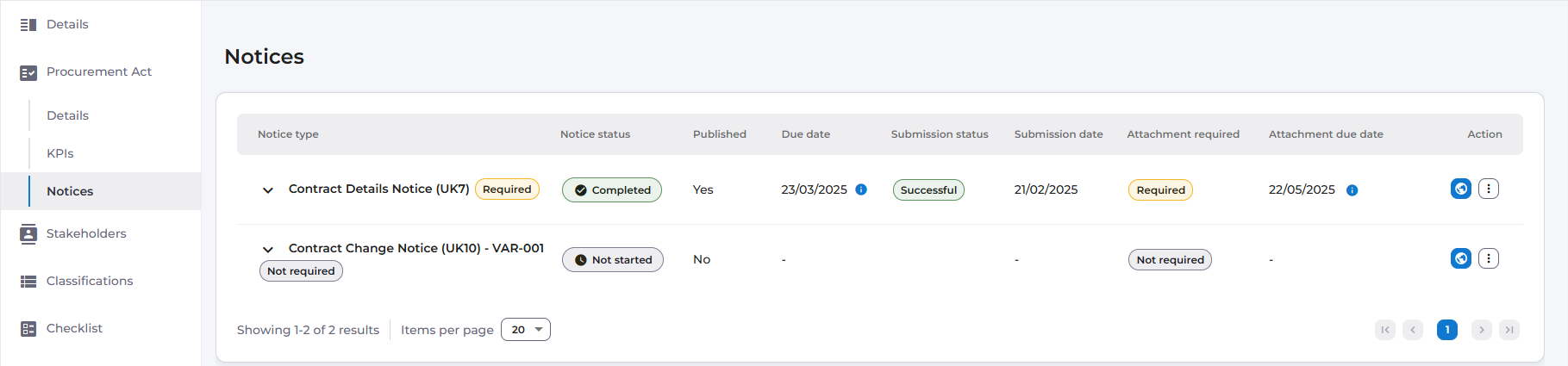Screen dimensions: 1568x366
Task: Click info icon beside due date 23/03/2025
Action: pos(861,189)
